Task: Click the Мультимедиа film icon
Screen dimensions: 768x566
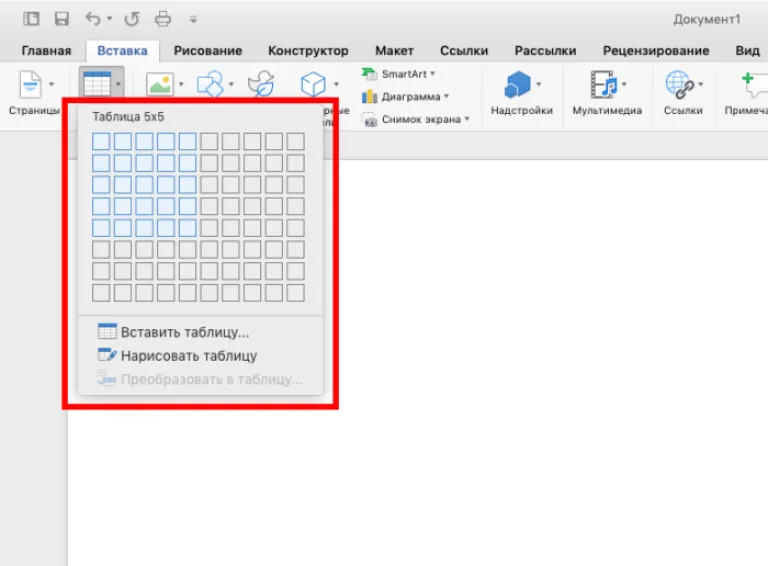Action: [x=603, y=84]
